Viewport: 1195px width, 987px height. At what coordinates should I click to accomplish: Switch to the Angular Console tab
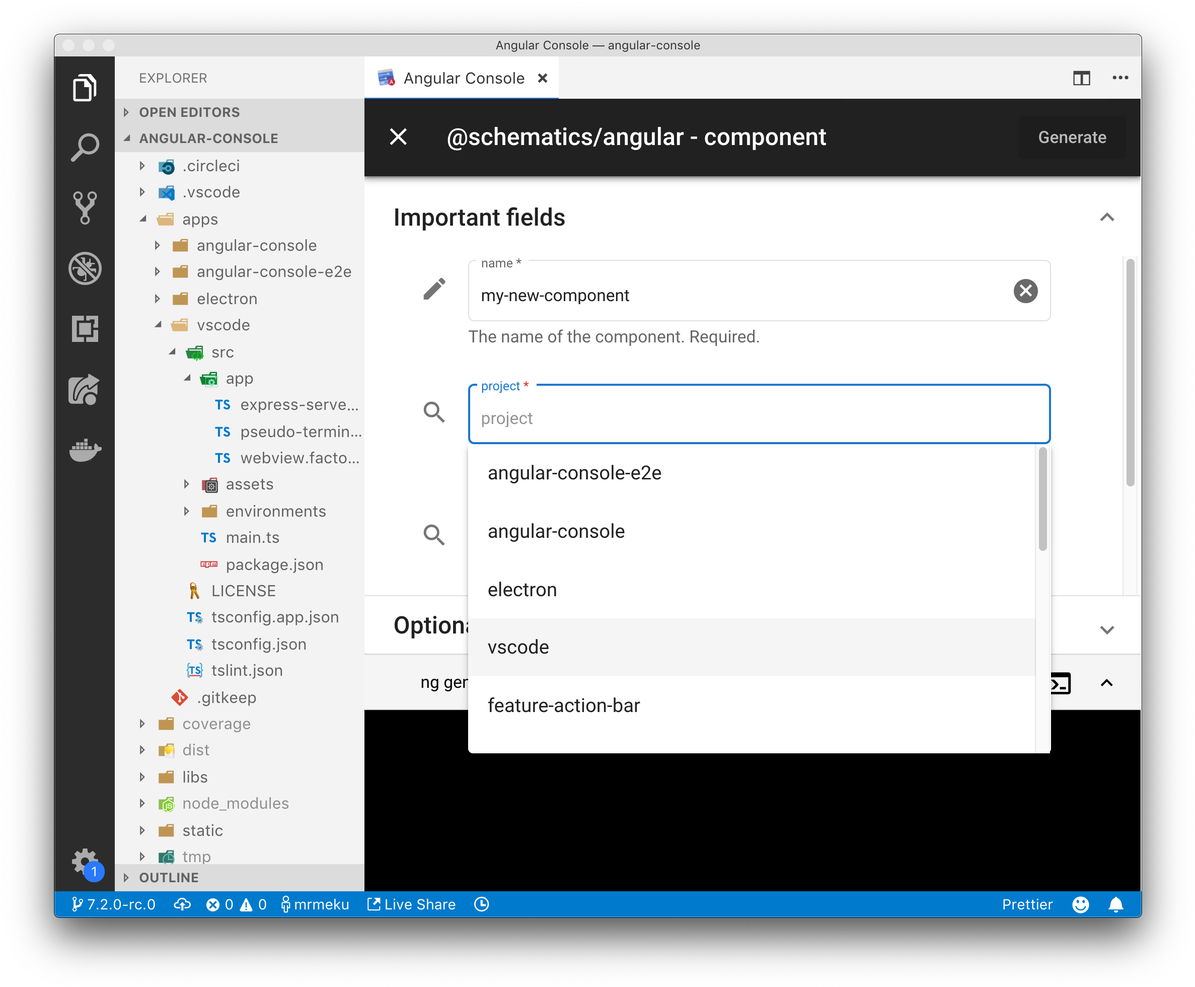(463, 78)
